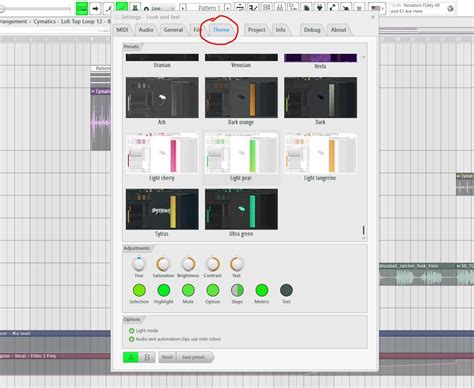
Task: Select the A settings state
Action: [x=131, y=357]
